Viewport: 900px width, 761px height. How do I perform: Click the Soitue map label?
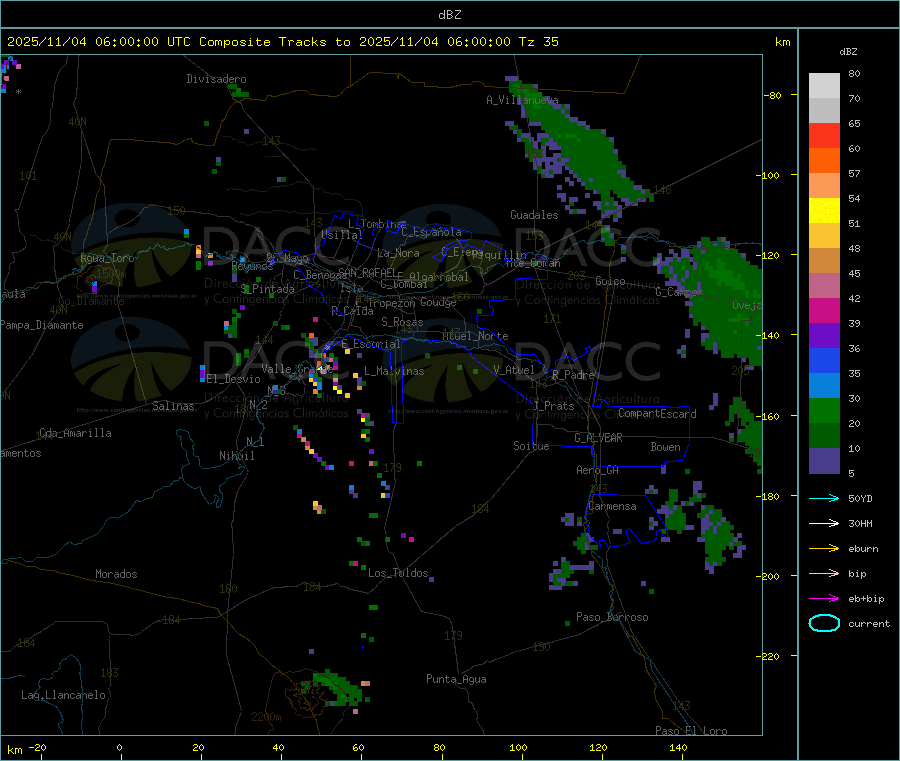pos(531,446)
